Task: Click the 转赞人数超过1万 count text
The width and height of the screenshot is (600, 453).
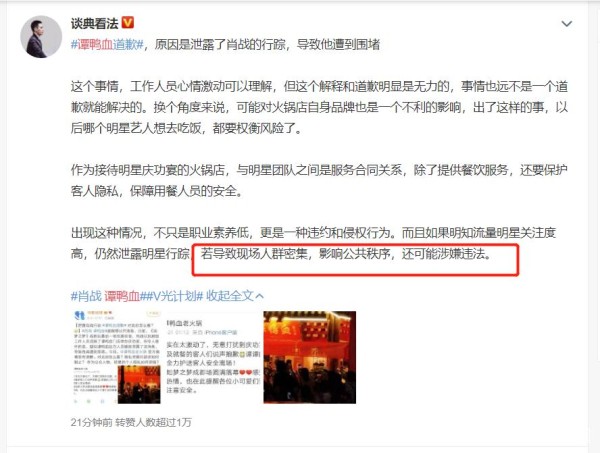Action: pos(153,422)
